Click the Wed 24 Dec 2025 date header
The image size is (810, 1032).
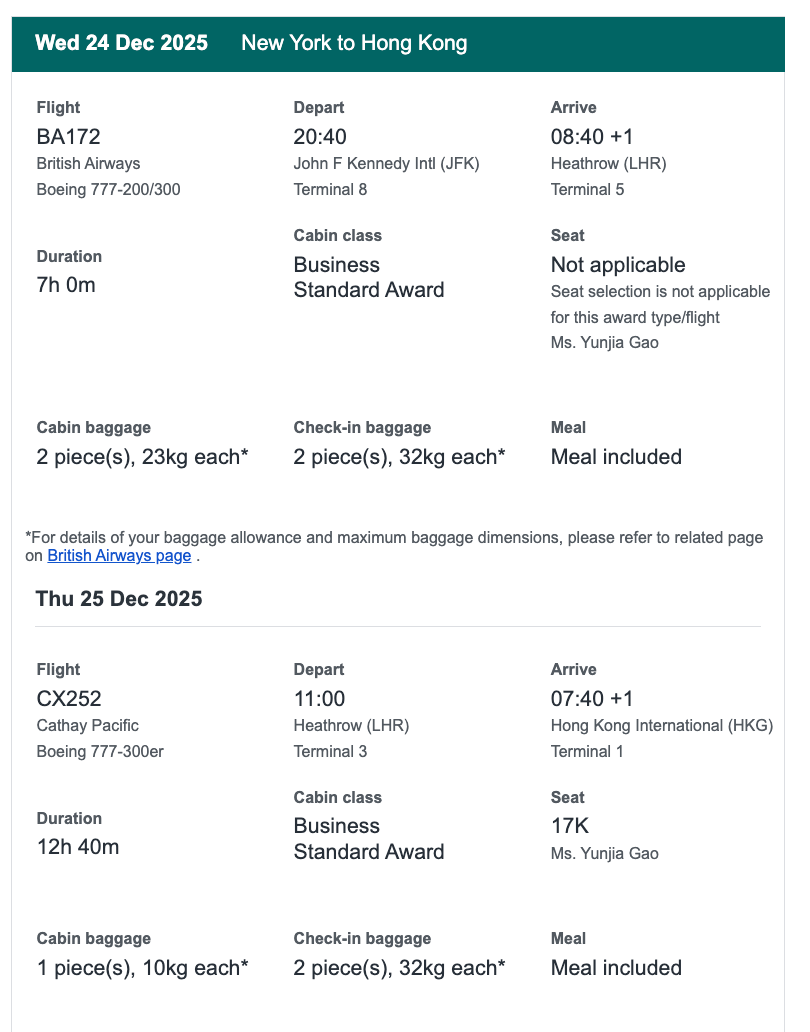121,43
